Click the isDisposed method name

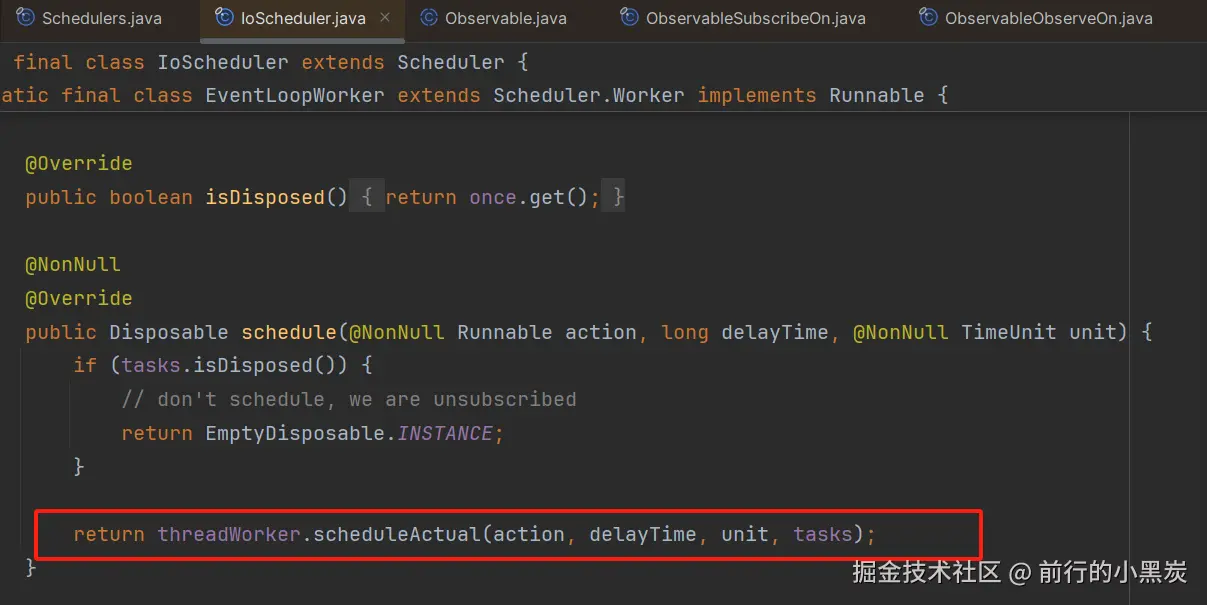pos(265,197)
